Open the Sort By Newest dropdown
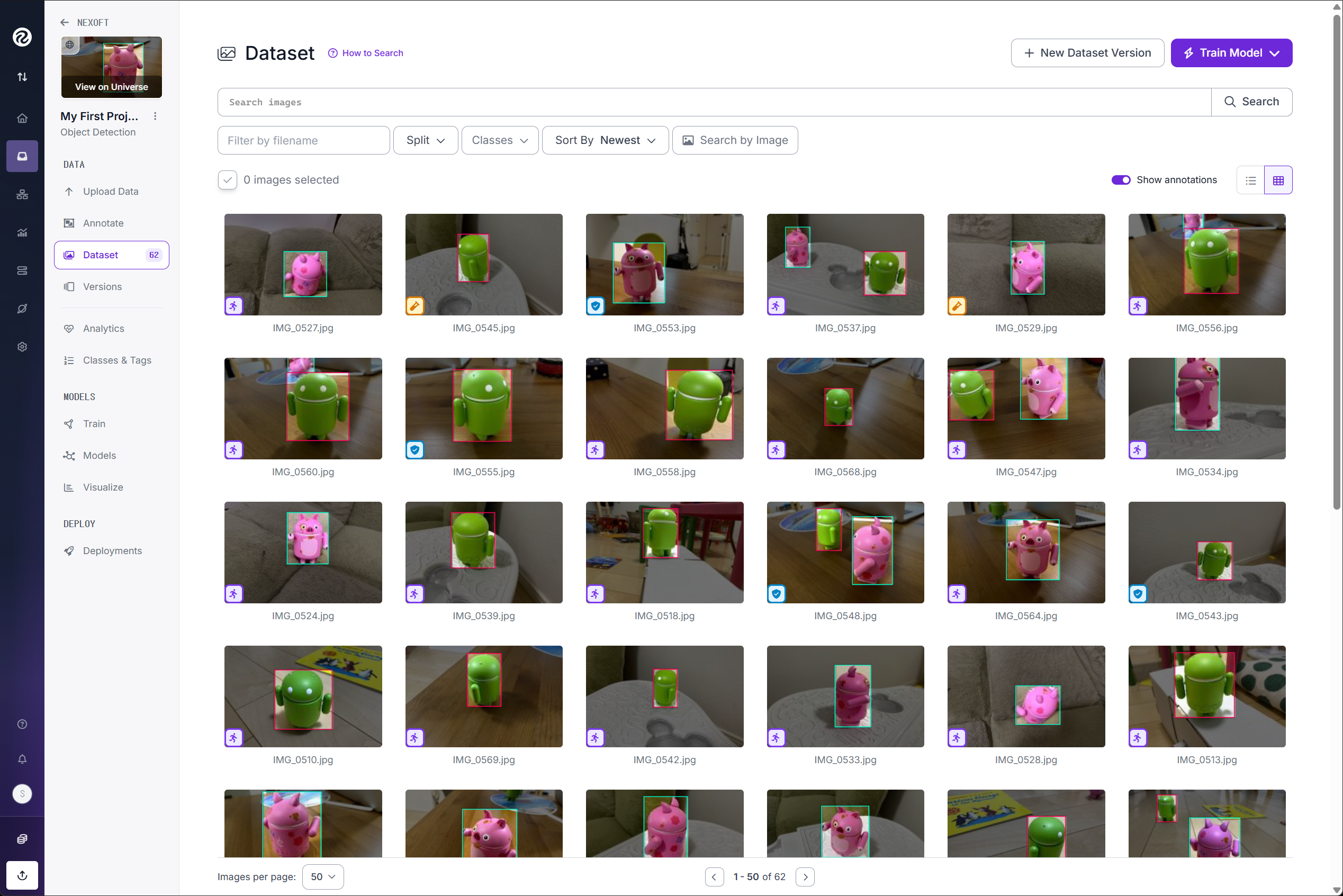 (605, 141)
